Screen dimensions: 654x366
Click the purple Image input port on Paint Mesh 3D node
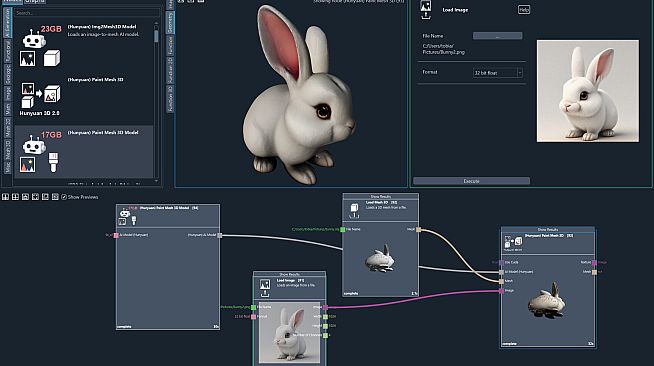click(501, 291)
